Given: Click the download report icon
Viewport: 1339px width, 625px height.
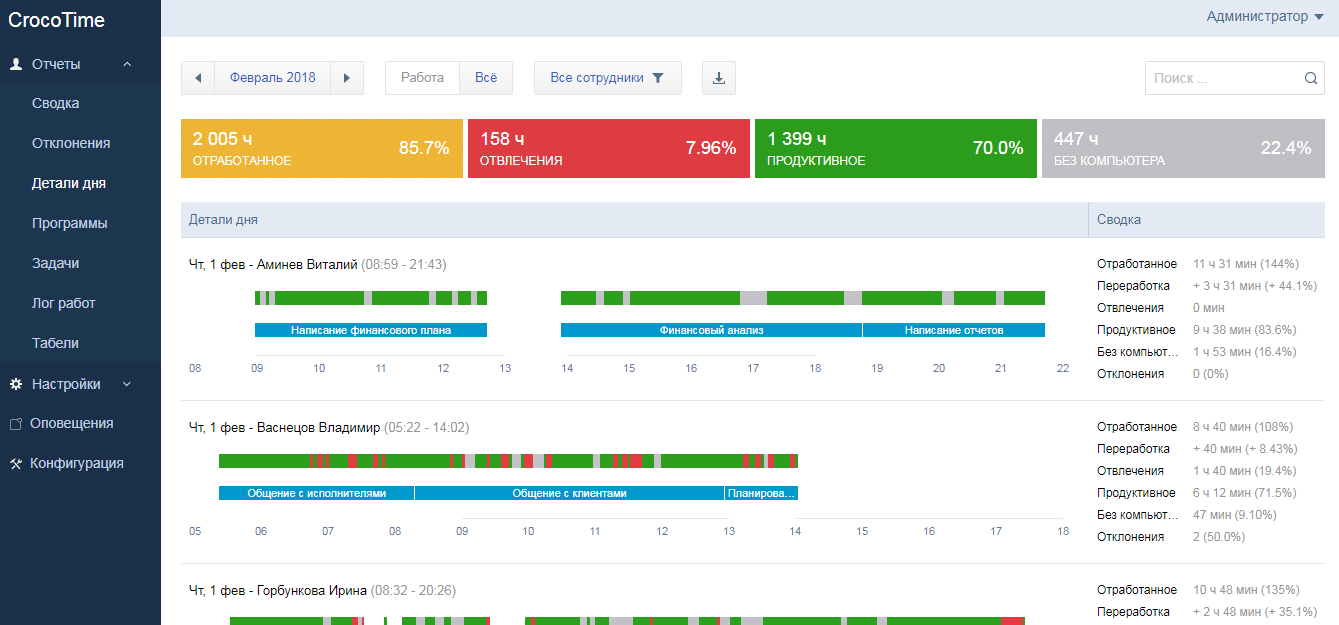Looking at the screenshot, I should [x=718, y=78].
